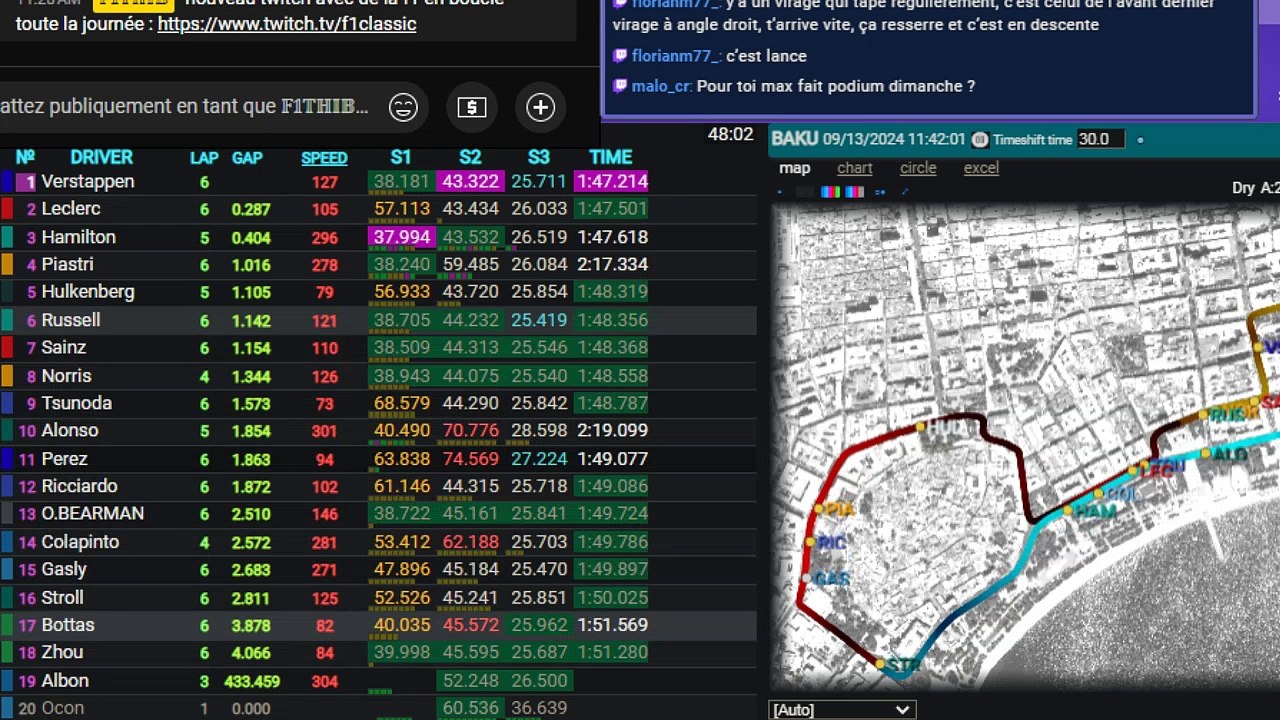Switch to the excel view tab
Screen dimensions: 1280x720
point(981,168)
